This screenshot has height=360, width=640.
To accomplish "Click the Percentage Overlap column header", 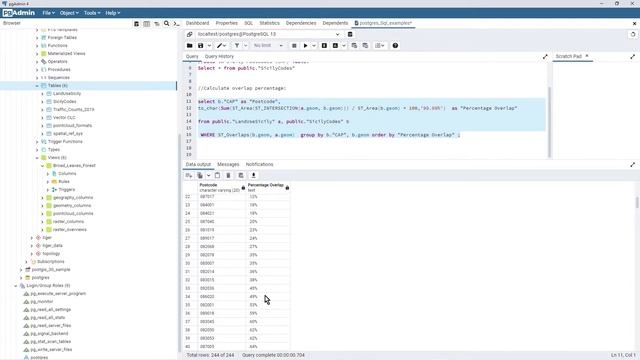I will (268, 187).
